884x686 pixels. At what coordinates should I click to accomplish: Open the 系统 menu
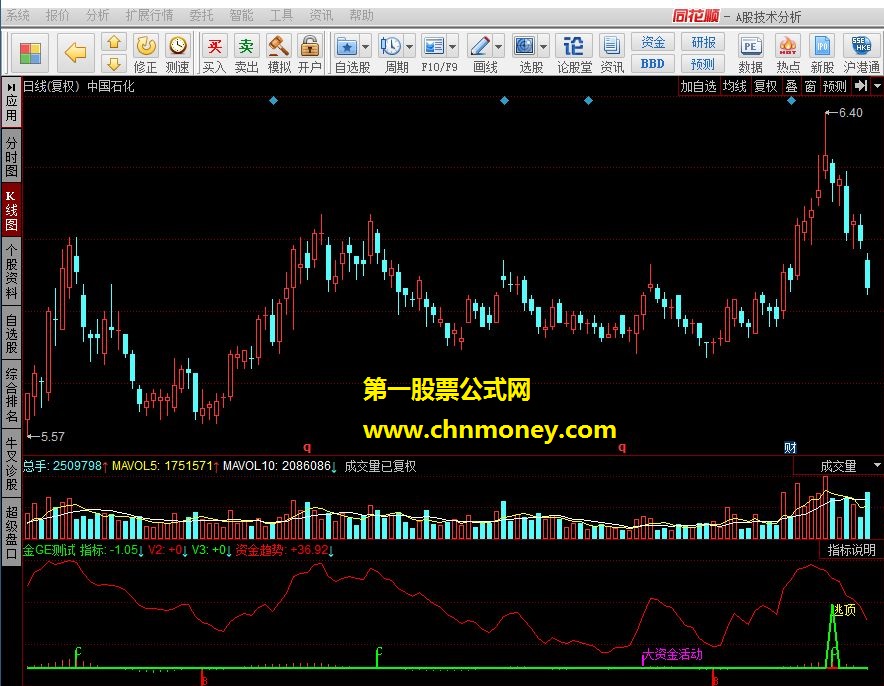[x=17, y=16]
